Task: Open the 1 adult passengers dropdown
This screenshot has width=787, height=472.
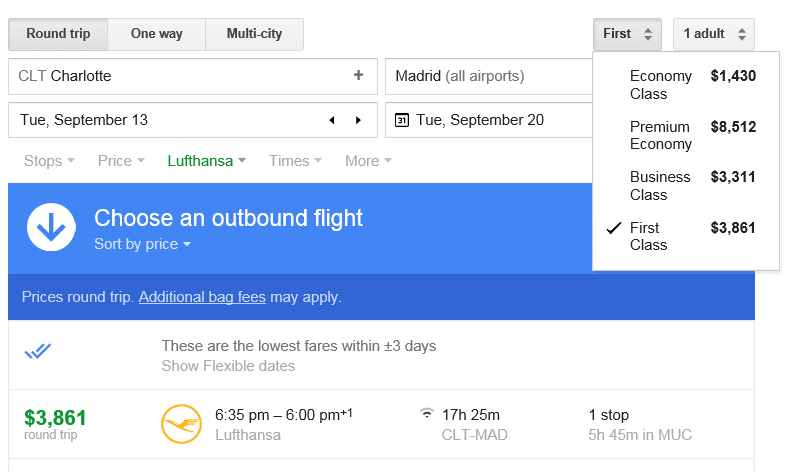Action: pos(714,34)
